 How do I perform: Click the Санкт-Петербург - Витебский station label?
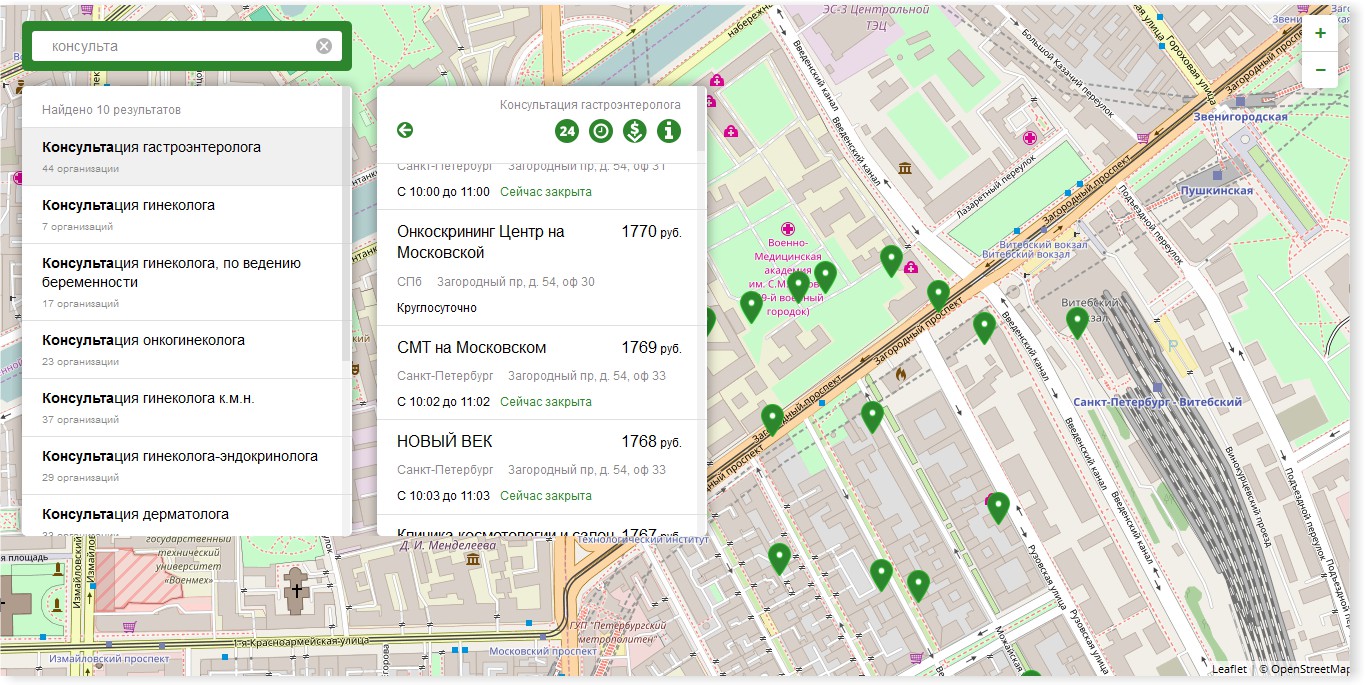tap(1157, 402)
